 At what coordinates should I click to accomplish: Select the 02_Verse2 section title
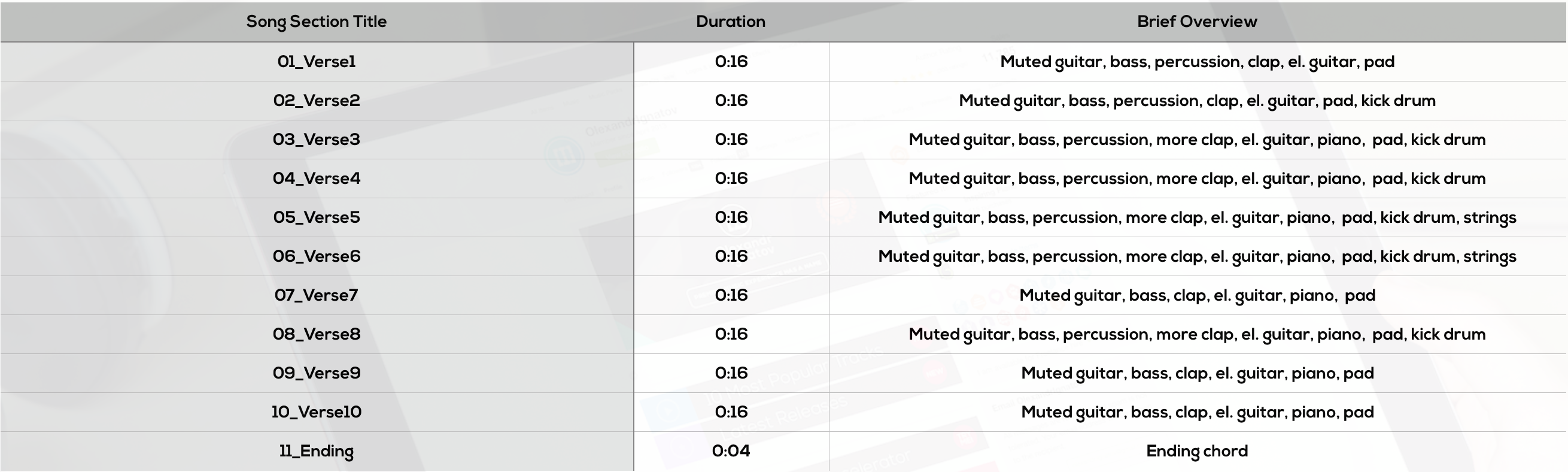[316, 101]
